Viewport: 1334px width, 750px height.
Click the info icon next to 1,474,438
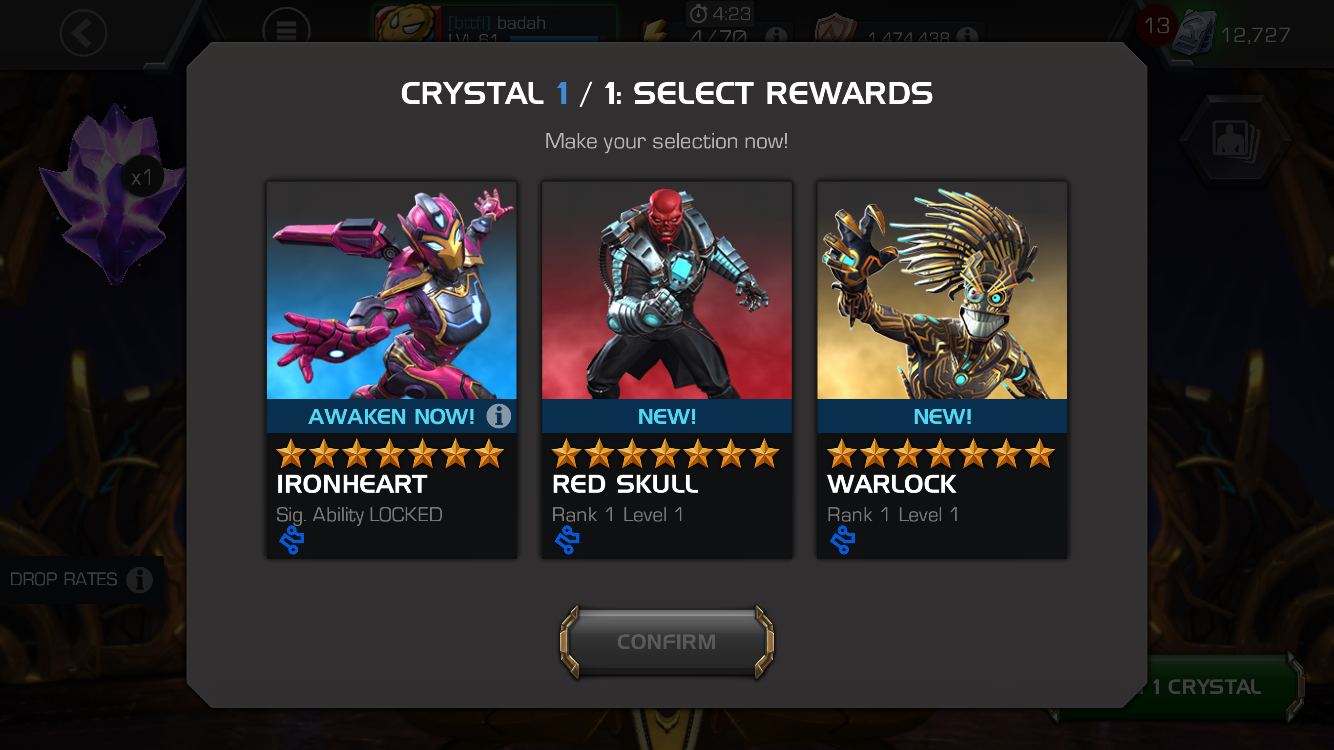[966, 36]
